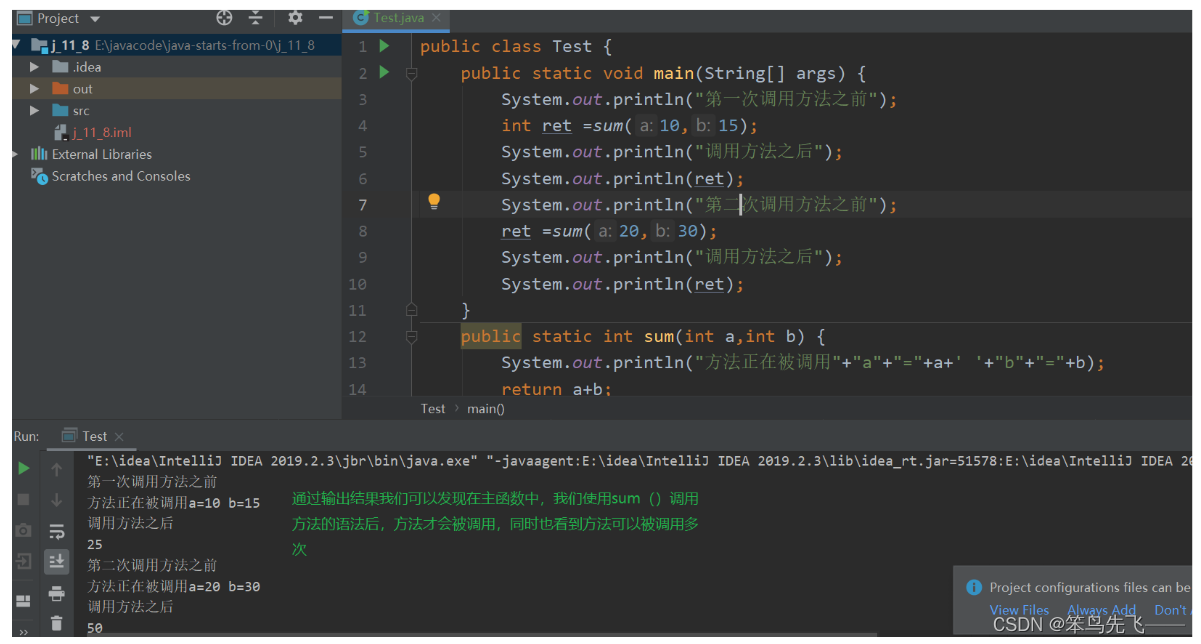Viewport: 1201px width, 644px height.
Task: Click the blue src folder icon
Action: click(x=60, y=111)
